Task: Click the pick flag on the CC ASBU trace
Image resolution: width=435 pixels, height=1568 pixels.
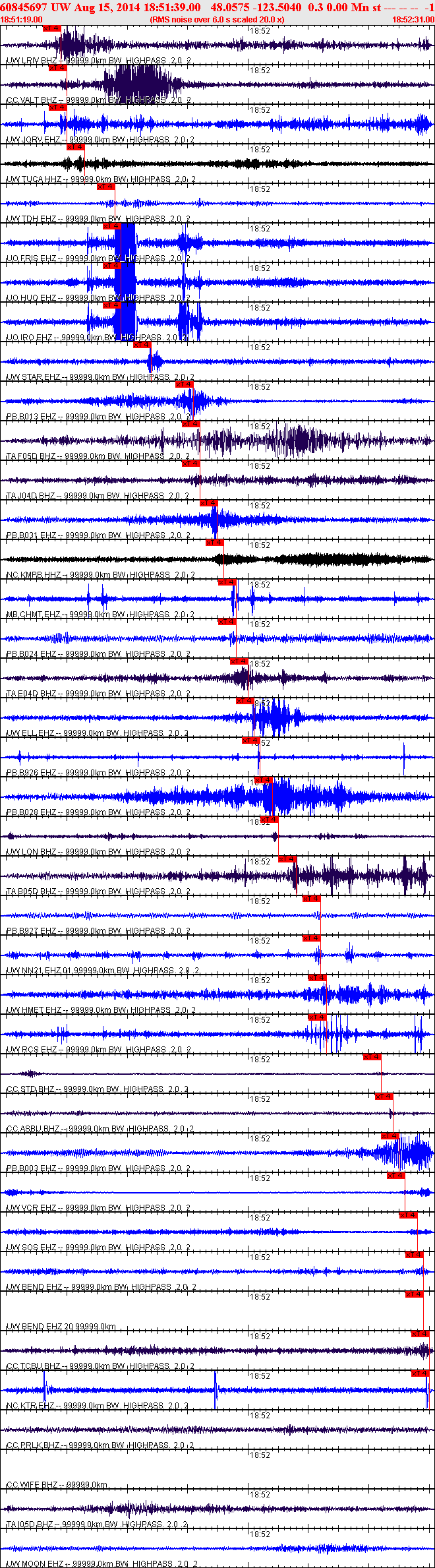Action: coord(384,1097)
